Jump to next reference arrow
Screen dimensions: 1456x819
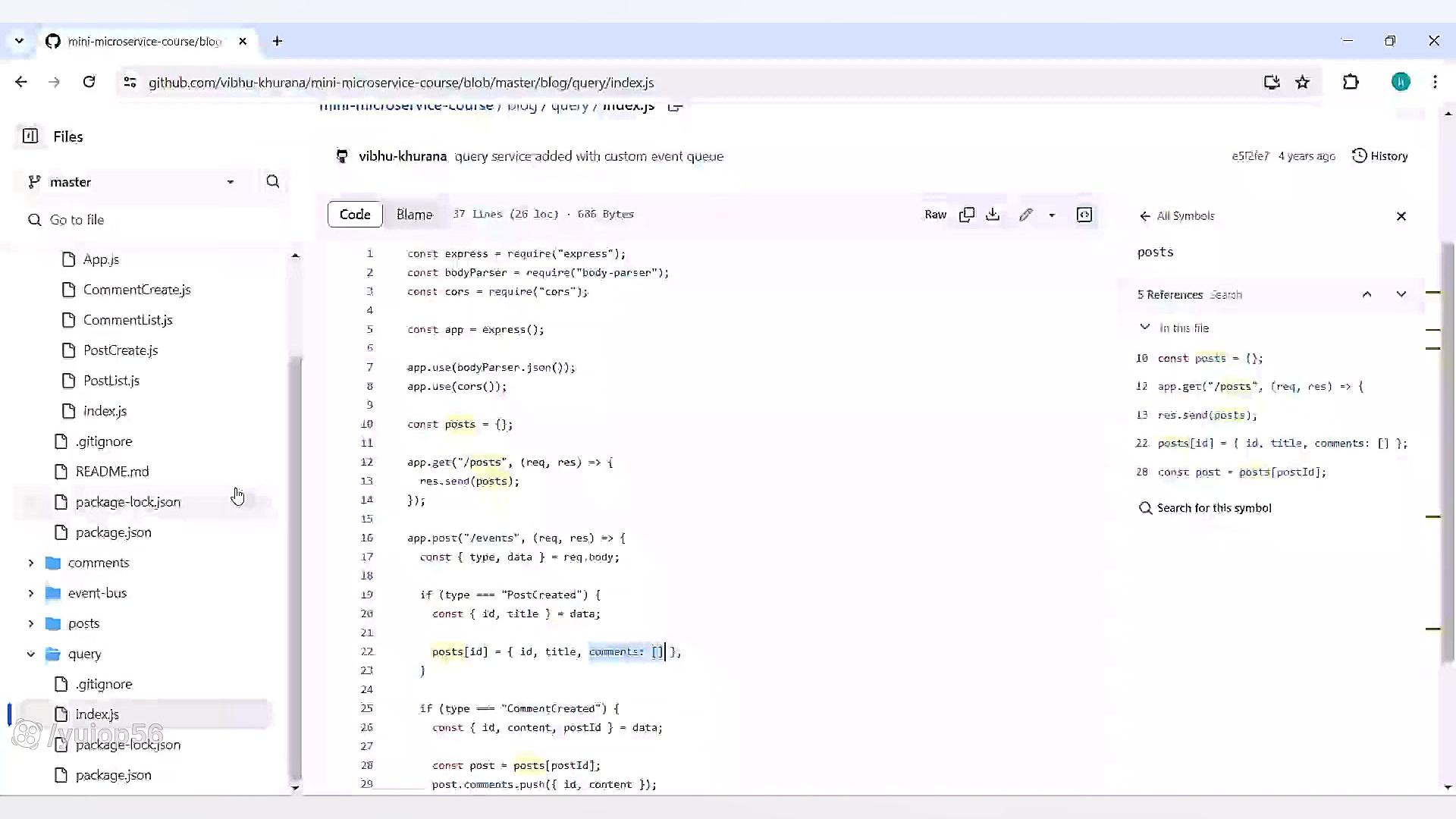[x=1401, y=294]
